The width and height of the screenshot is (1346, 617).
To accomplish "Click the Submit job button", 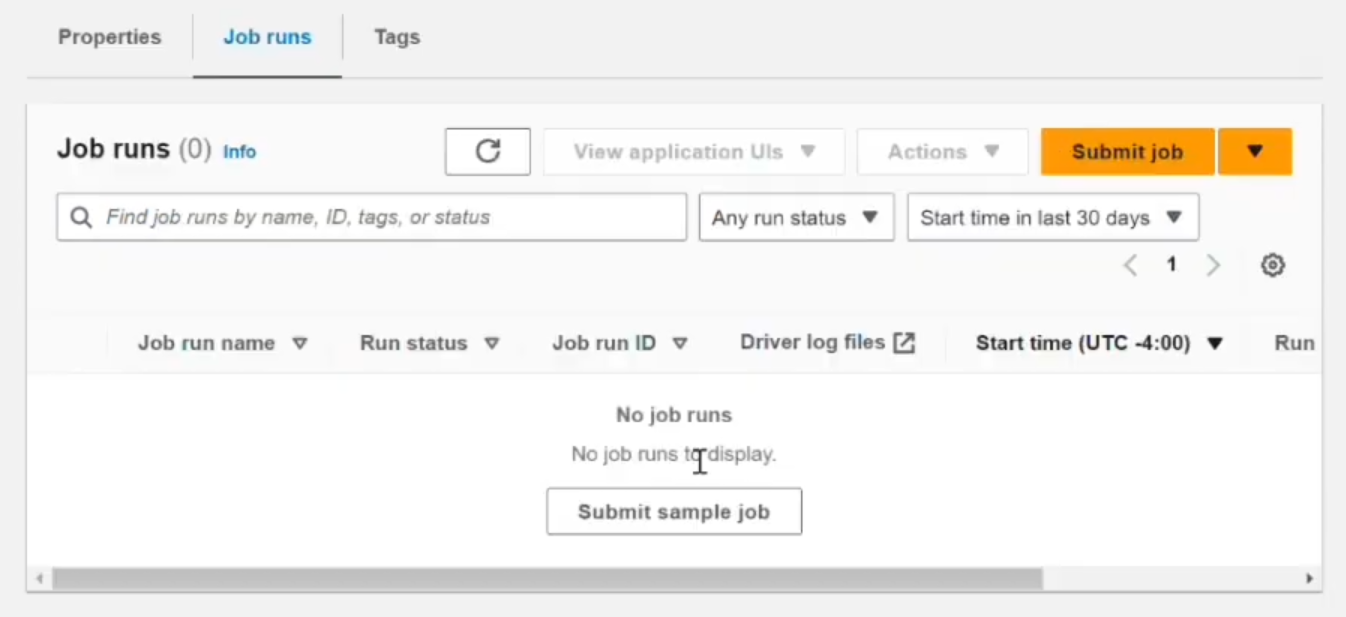I will click(x=1127, y=151).
